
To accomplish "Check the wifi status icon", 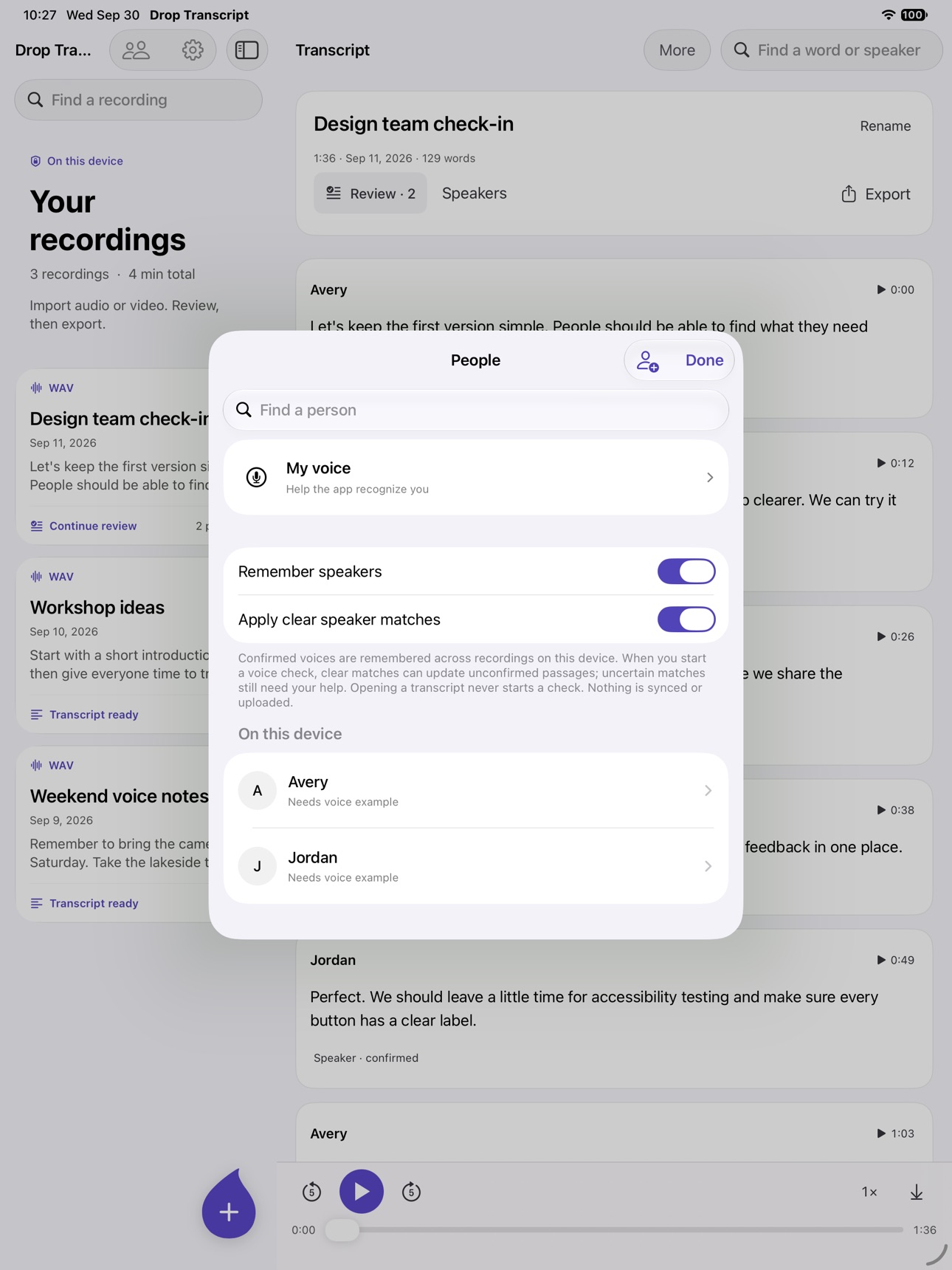I will coord(889,15).
